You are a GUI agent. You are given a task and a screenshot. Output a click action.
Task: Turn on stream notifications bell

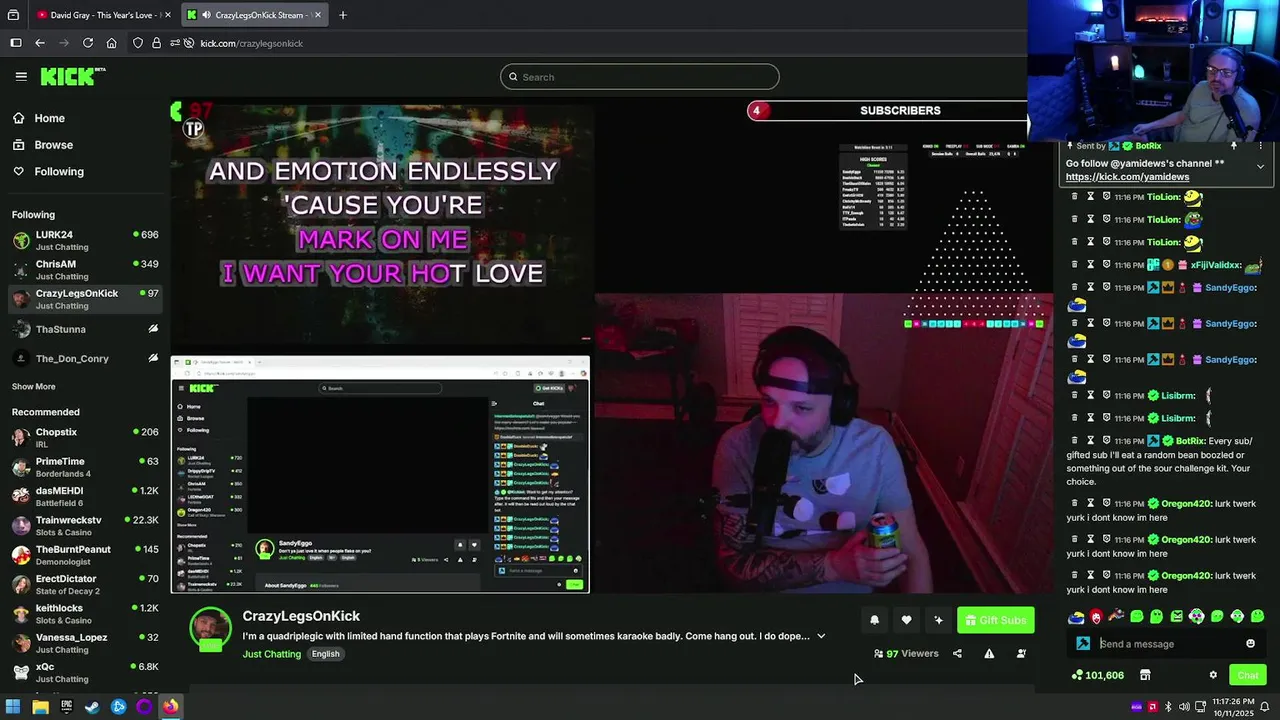tap(874, 620)
